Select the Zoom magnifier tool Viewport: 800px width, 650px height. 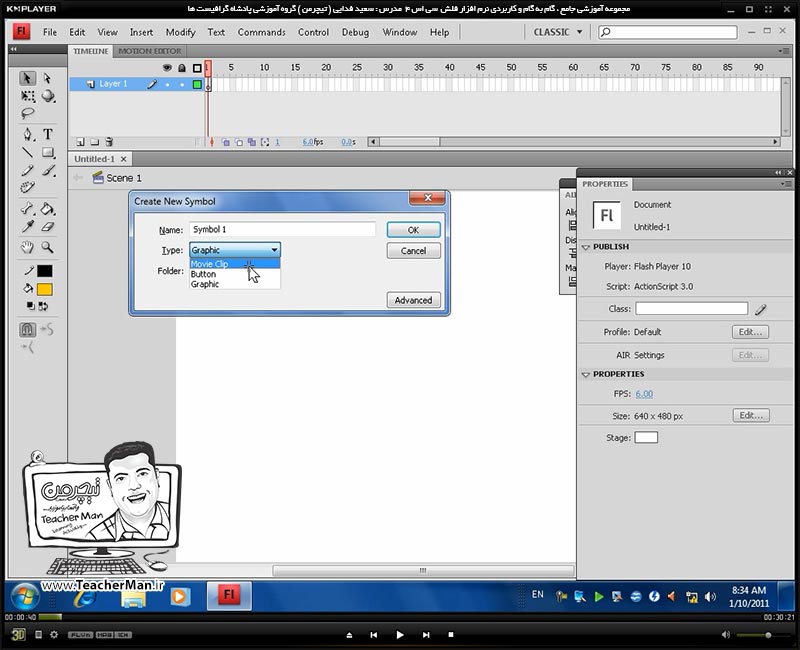pos(47,247)
